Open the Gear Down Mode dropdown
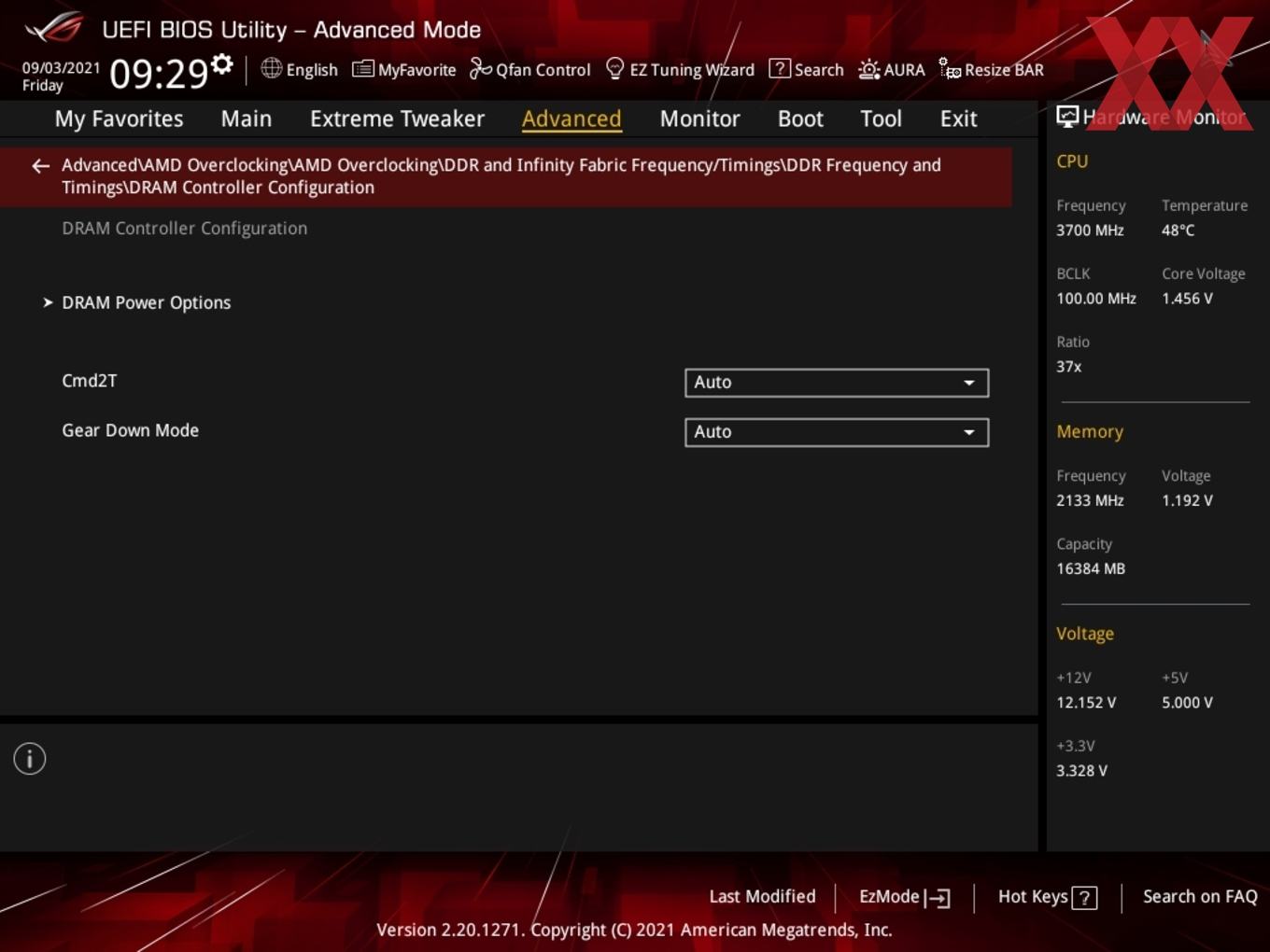This screenshot has height=952, width=1270. point(837,432)
